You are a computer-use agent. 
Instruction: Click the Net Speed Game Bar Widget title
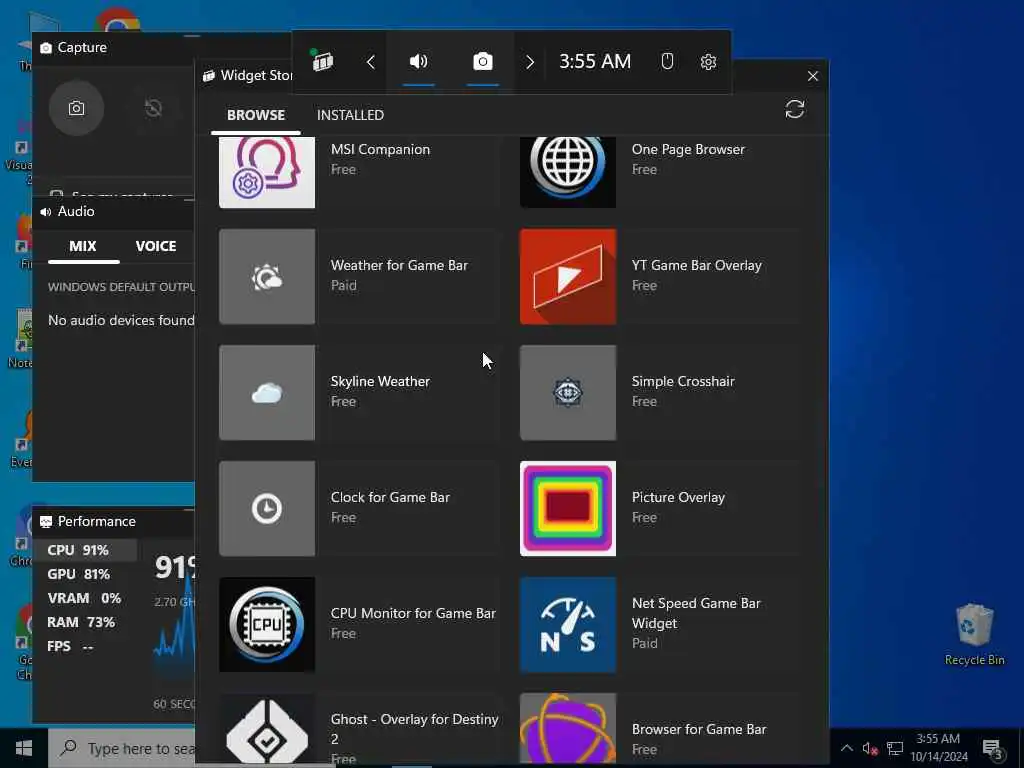[696, 613]
